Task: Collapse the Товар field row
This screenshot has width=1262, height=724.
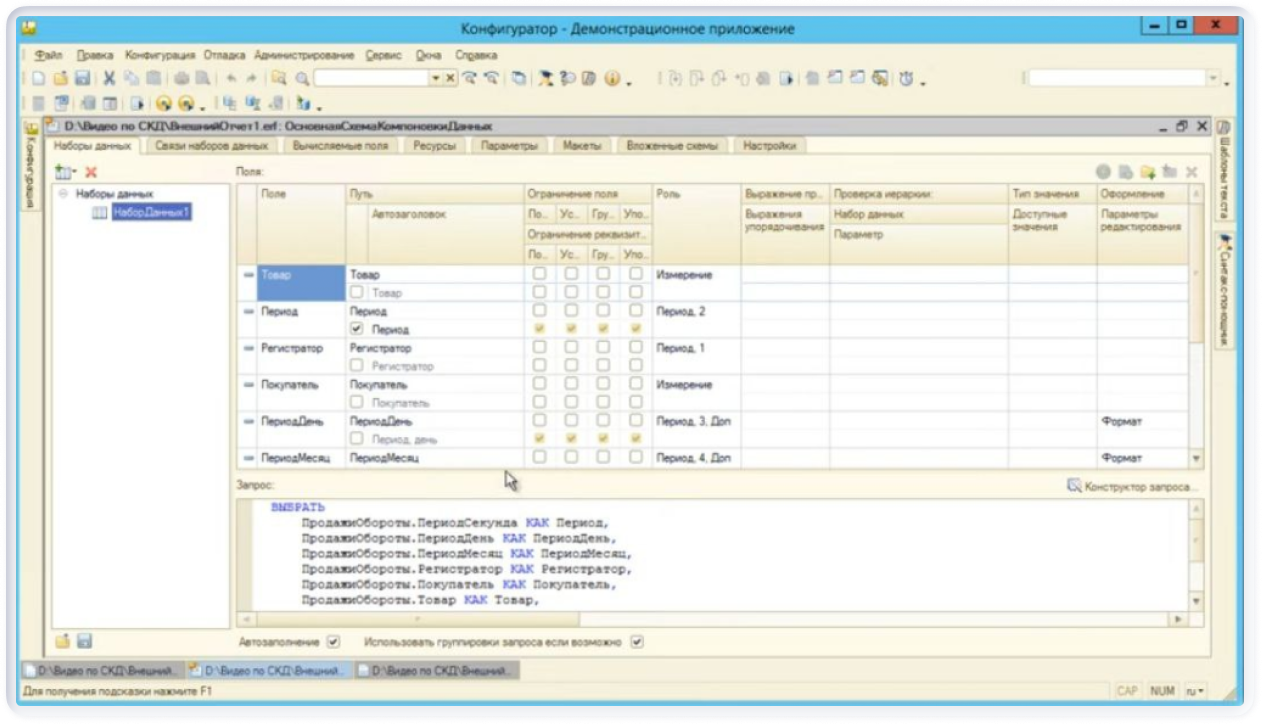Action: click(x=249, y=275)
